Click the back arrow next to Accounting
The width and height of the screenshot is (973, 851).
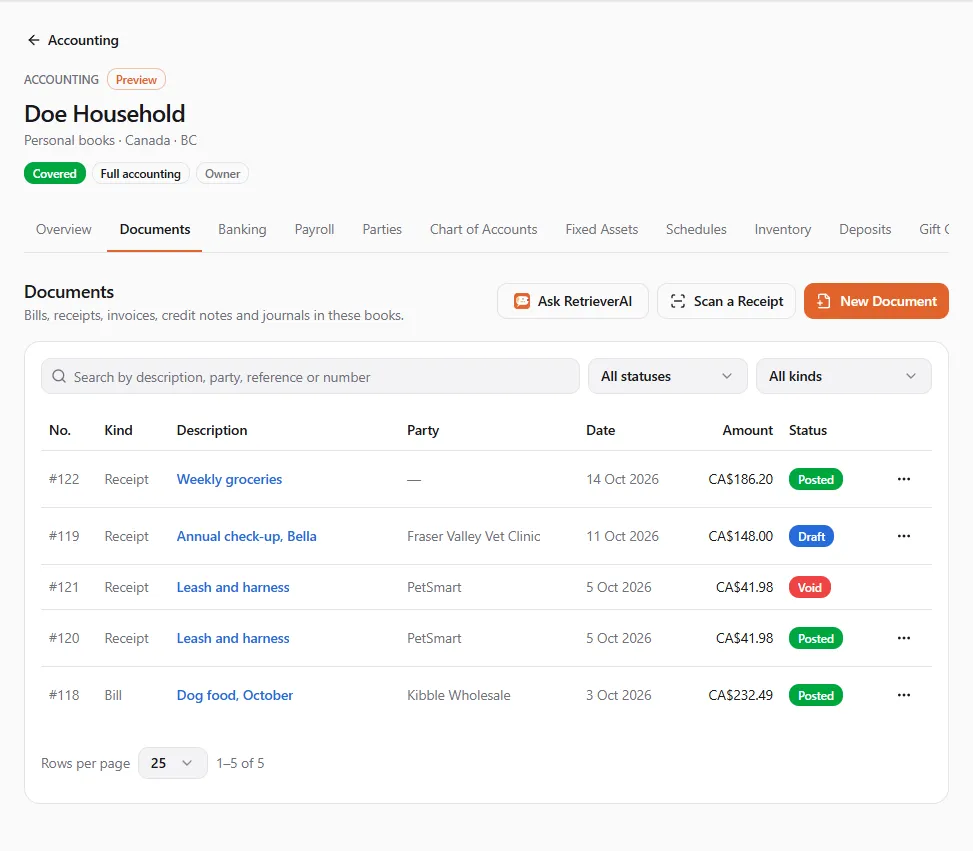coord(34,40)
